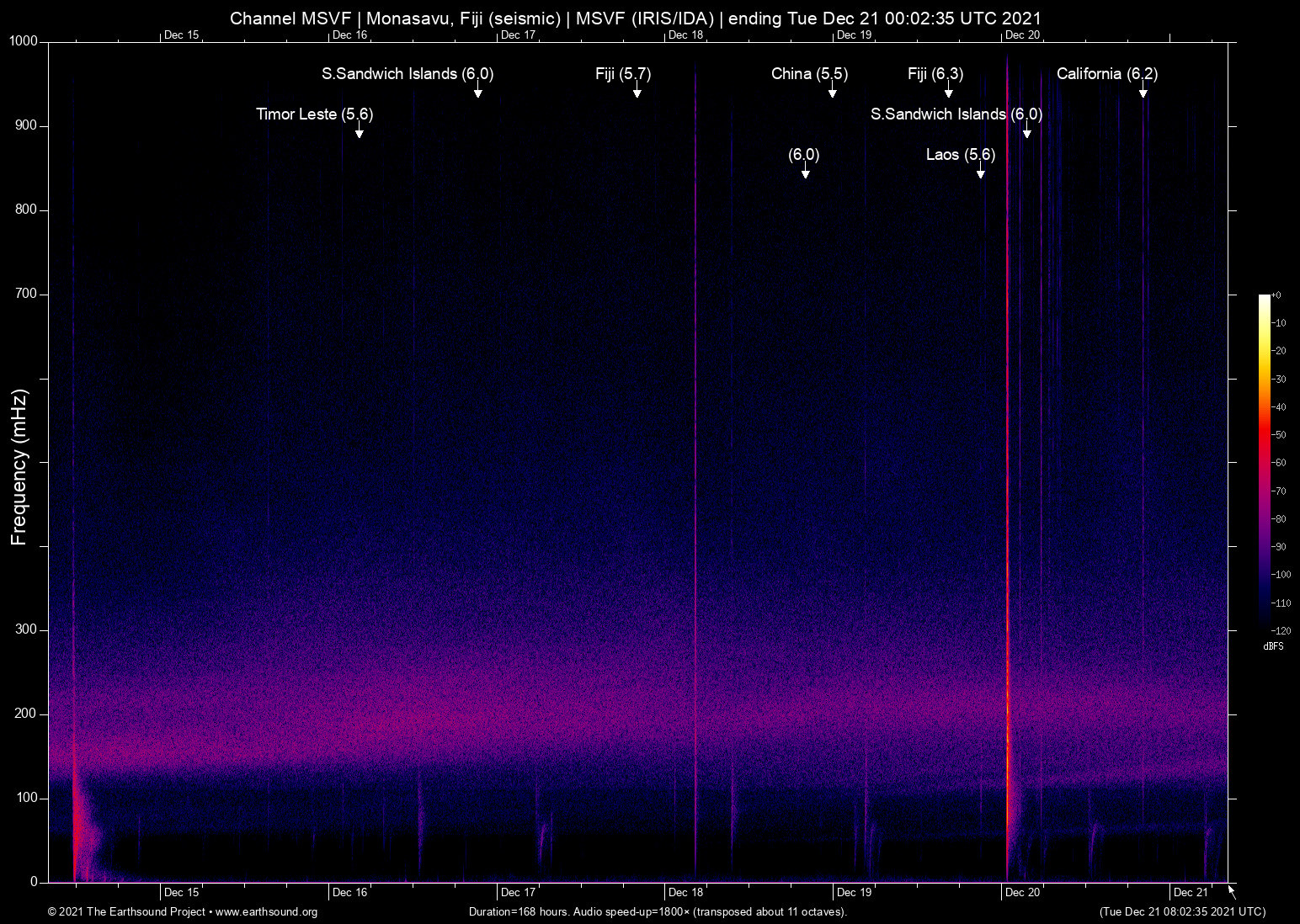
Task: Click the Fiji (5.7) arrow marker
Action: [x=637, y=89]
